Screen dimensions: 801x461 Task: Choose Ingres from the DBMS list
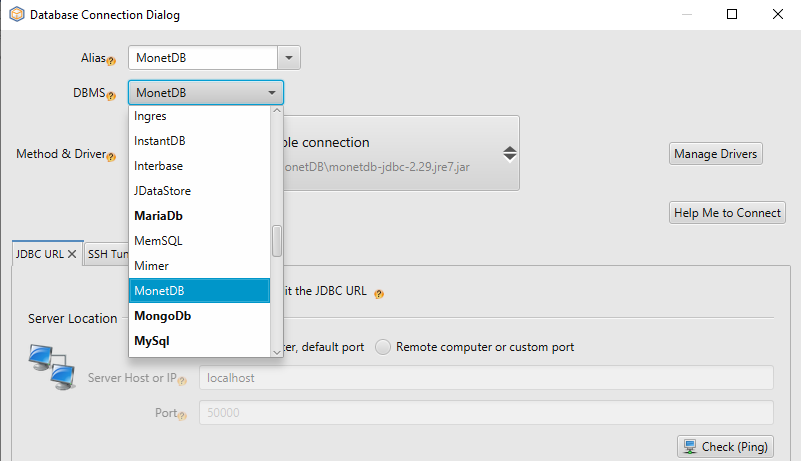tap(199, 116)
